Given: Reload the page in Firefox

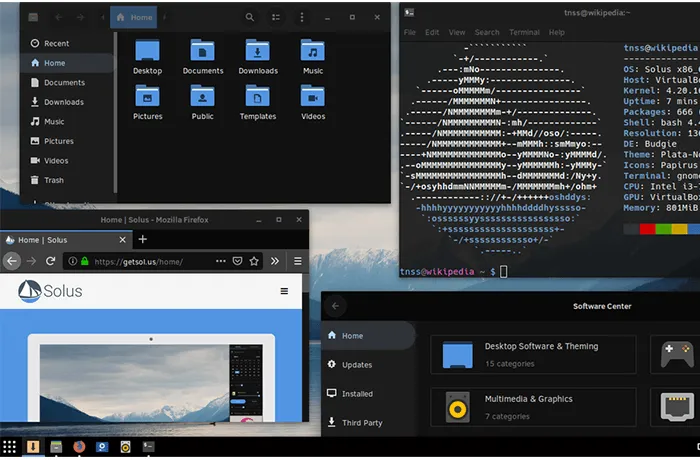Looking at the screenshot, I should [x=50, y=261].
